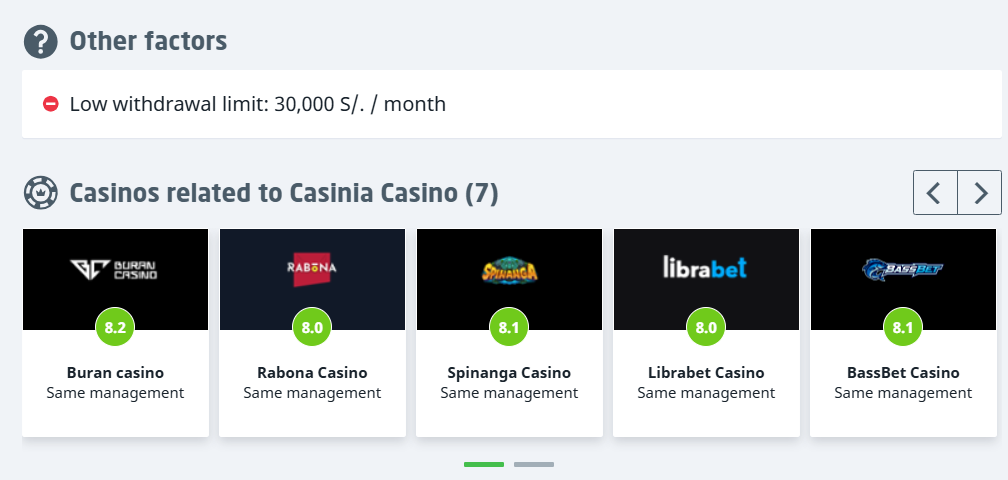Click the 8.0 rating badge for Rabona
The width and height of the screenshot is (1008, 480).
coord(312,327)
